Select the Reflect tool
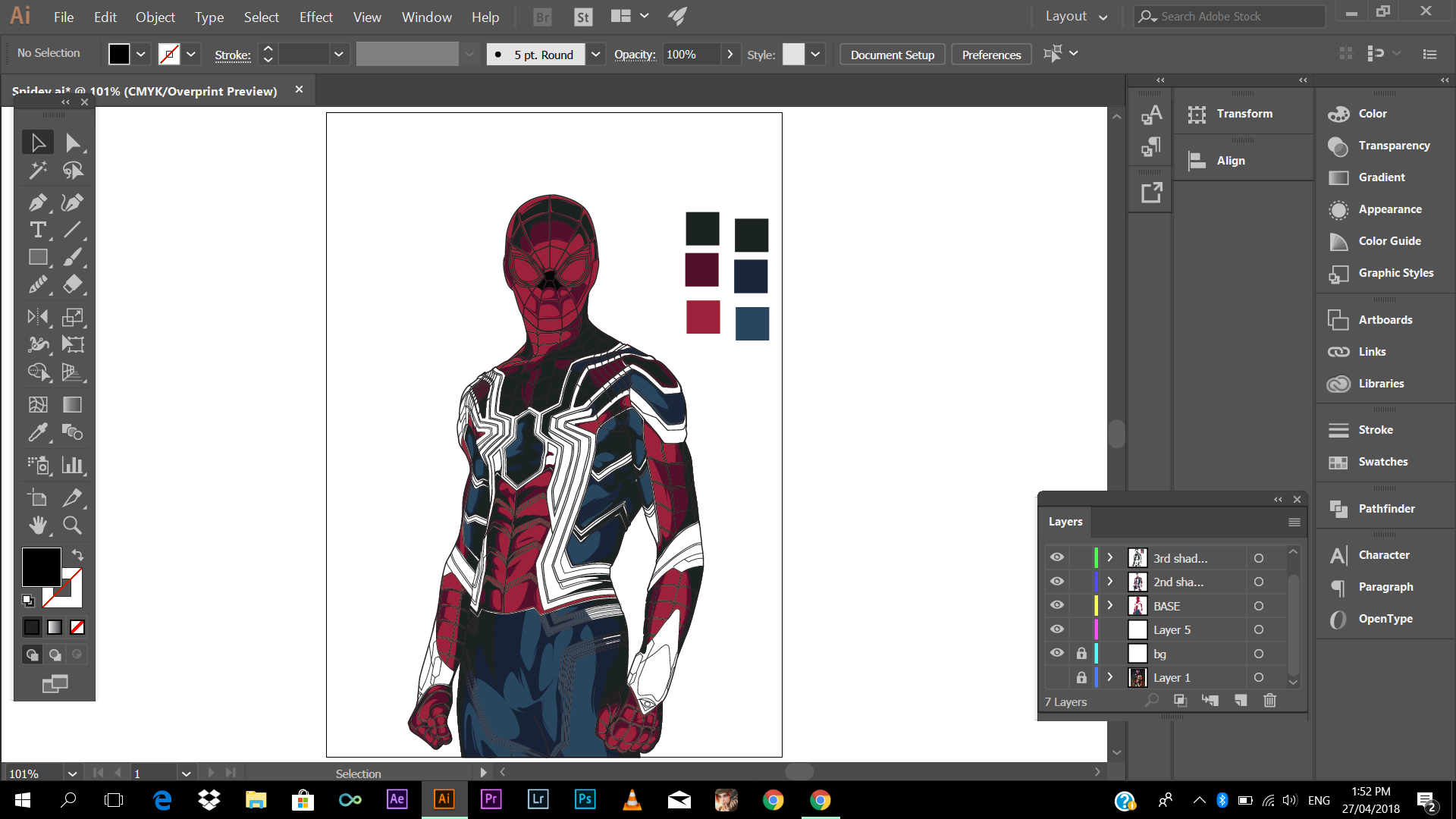Screen dimensions: 1456x819 click(38, 317)
